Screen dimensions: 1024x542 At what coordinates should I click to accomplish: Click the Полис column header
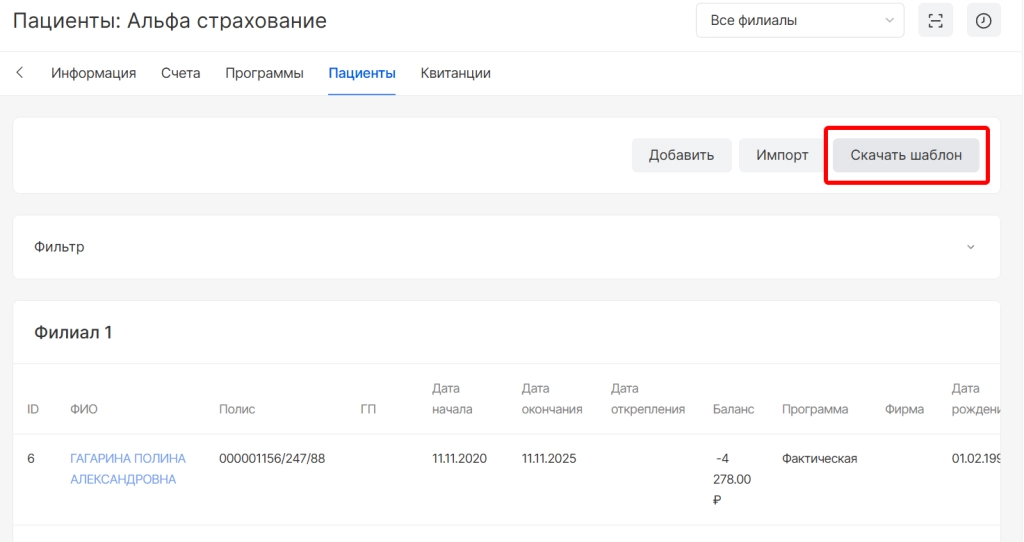coord(237,409)
